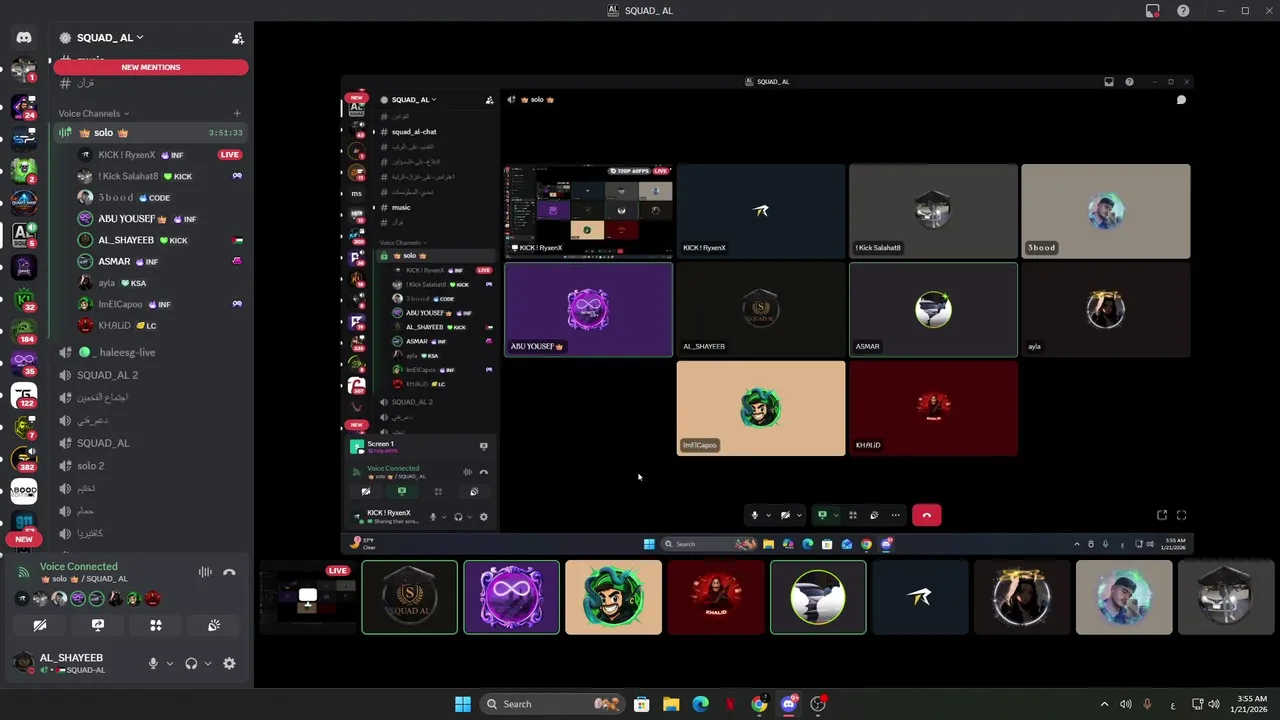The height and width of the screenshot is (720, 1280).
Task: Select the solo voice channel
Action: click(x=150, y=132)
